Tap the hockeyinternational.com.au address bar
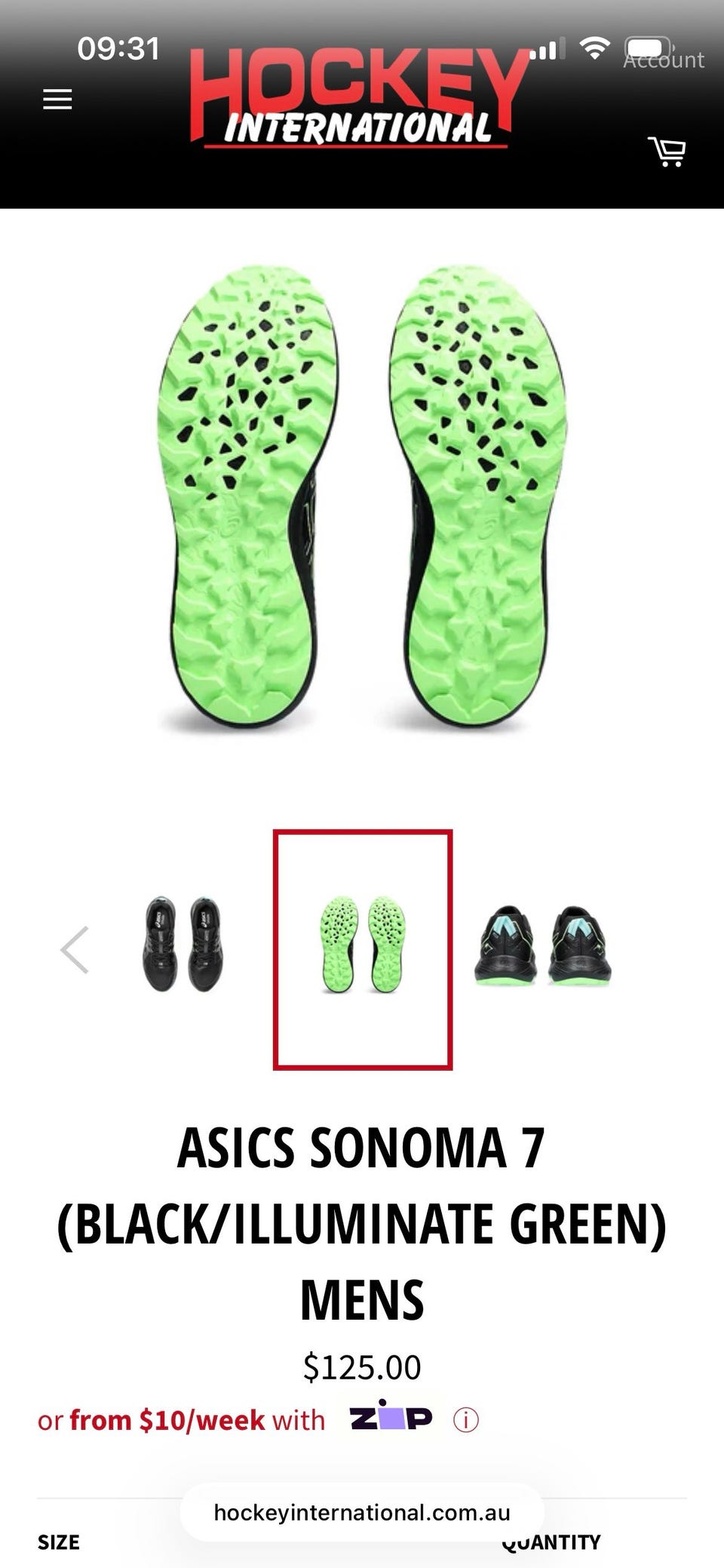This screenshot has height=1568, width=724. click(x=362, y=1512)
